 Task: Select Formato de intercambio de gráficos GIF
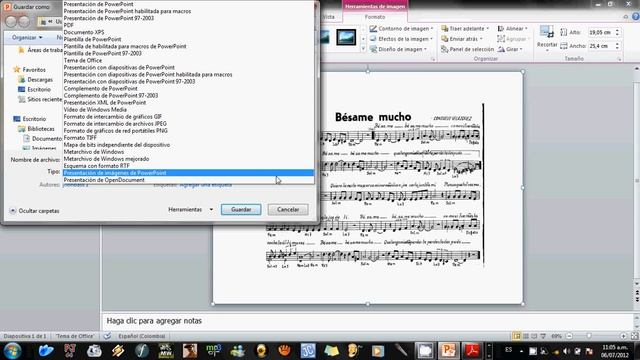point(189,116)
